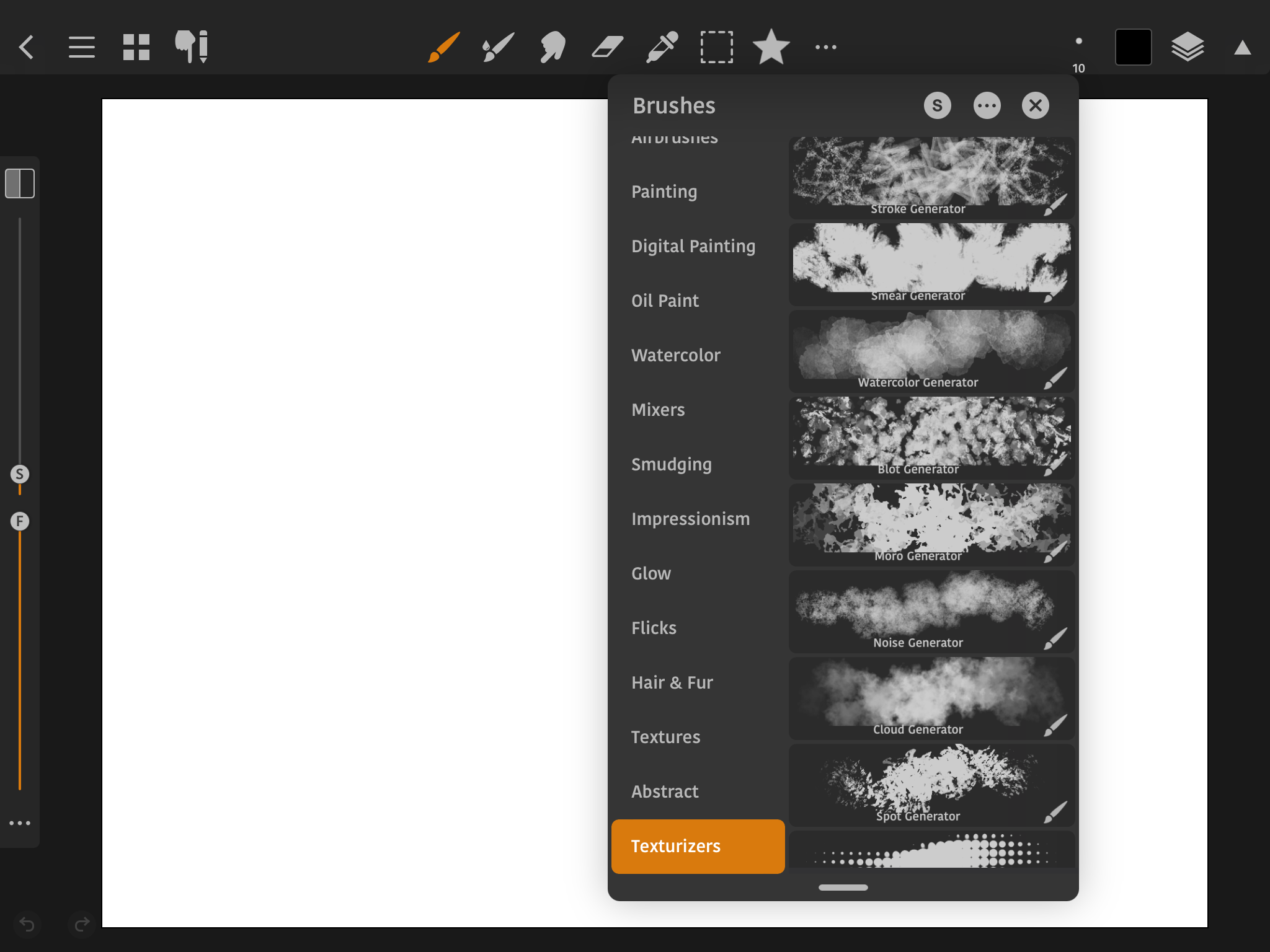Screen dimensions: 1270x952
Task: Open the Layers panel icon
Action: (x=1187, y=47)
